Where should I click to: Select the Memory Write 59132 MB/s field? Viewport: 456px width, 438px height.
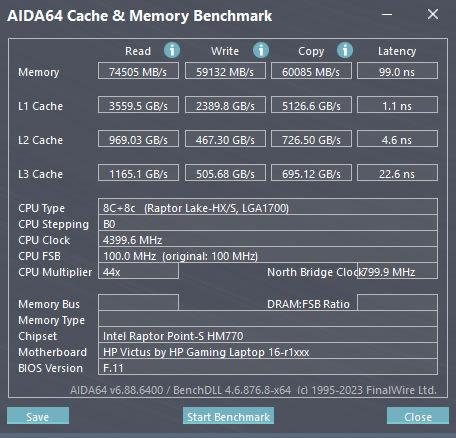point(225,71)
